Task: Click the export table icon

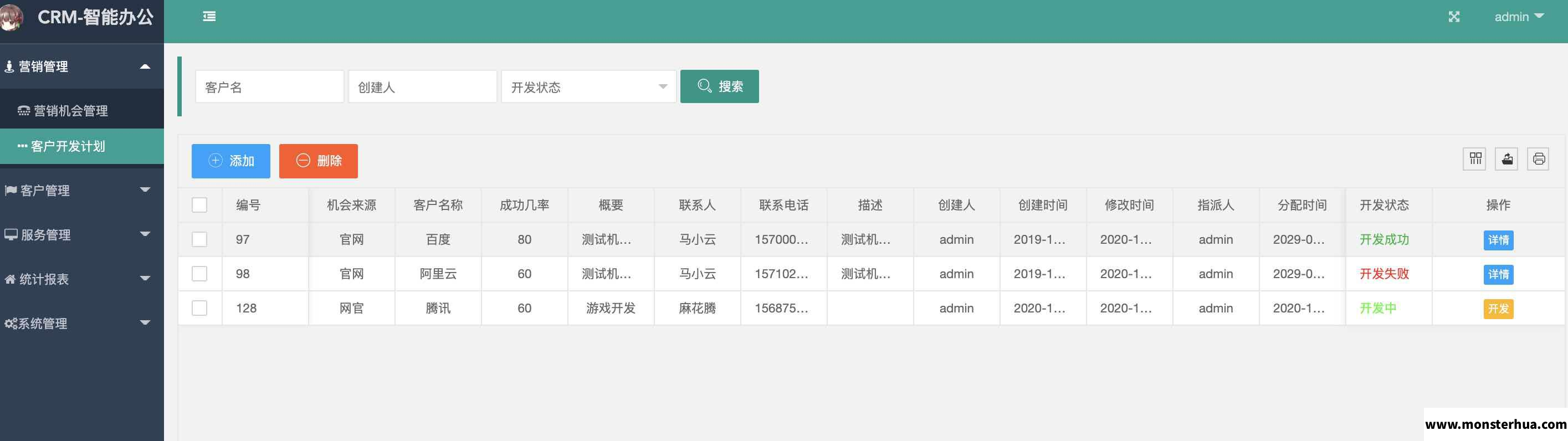Action: (x=1506, y=160)
